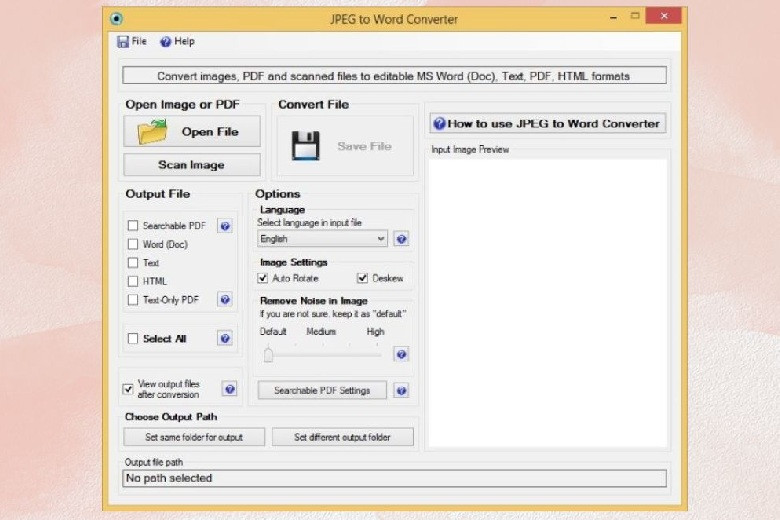Click the noise removal slider handle

click(268, 354)
